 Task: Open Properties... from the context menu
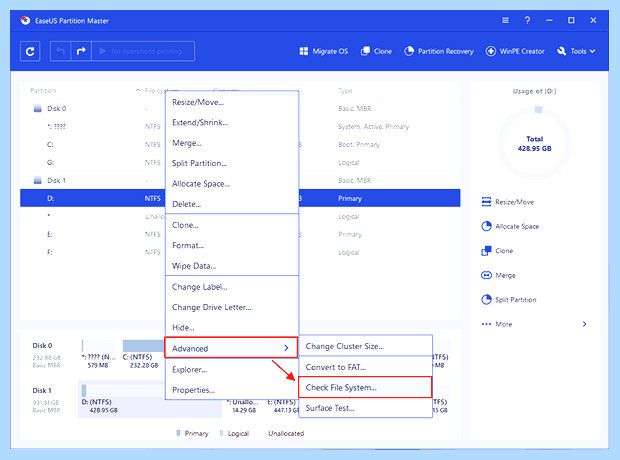[232, 390]
